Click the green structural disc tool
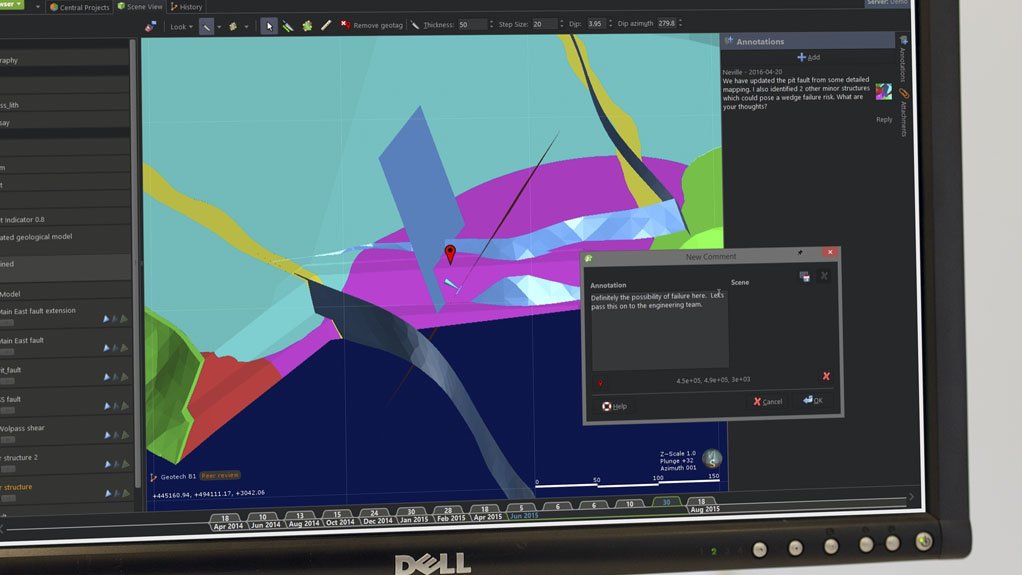 307,25
